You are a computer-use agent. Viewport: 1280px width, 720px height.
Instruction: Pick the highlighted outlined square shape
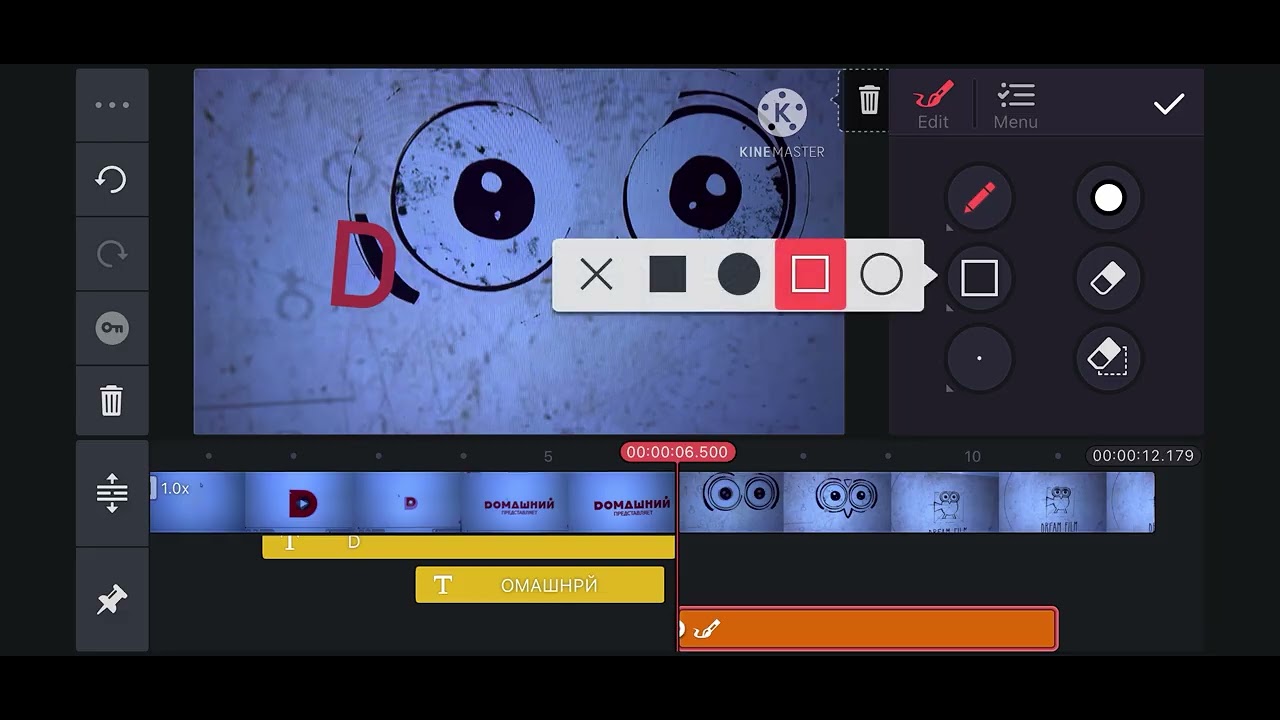click(x=810, y=274)
